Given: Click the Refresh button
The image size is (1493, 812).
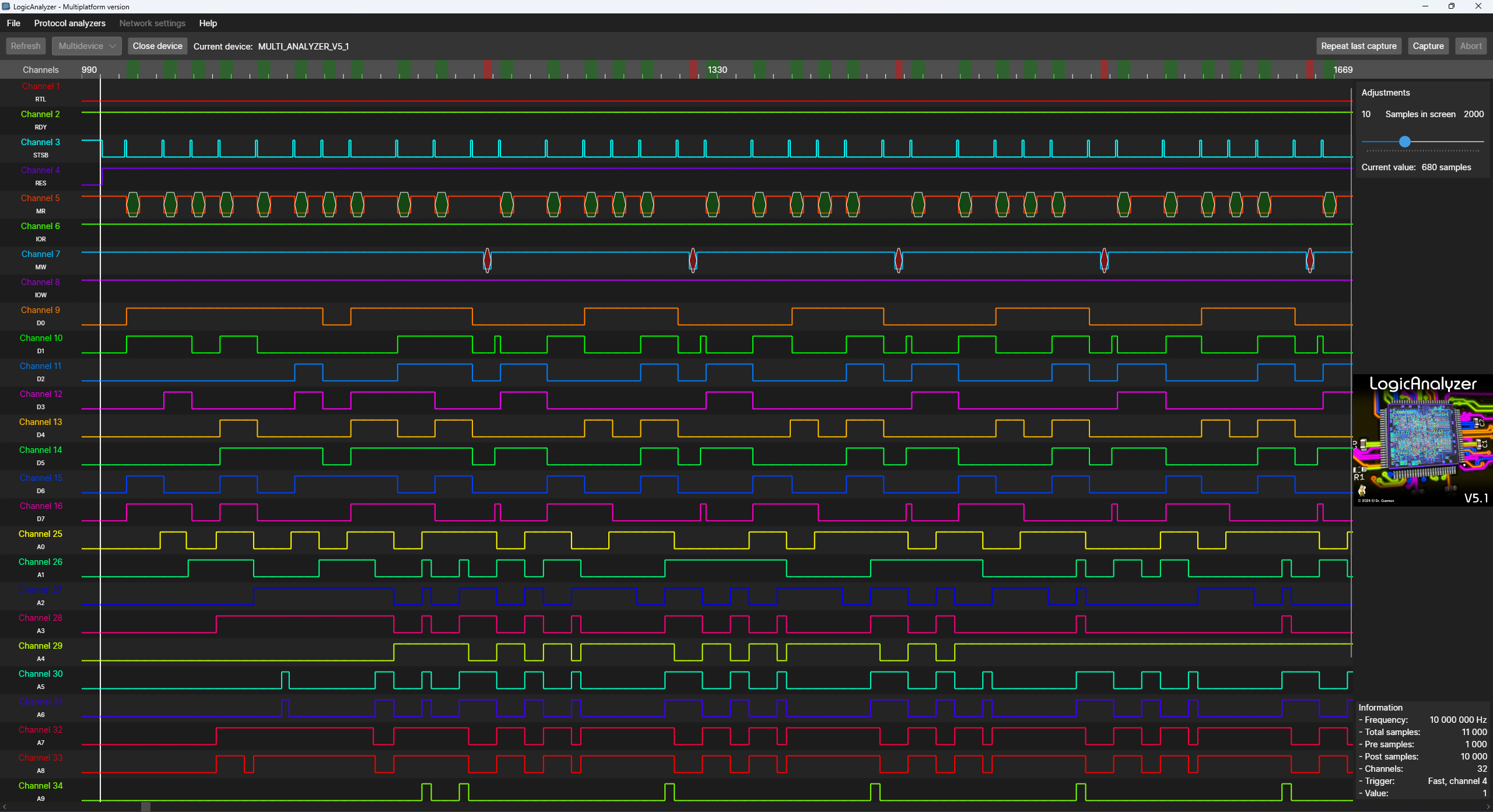Looking at the screenshot, I should pos(26,46).
